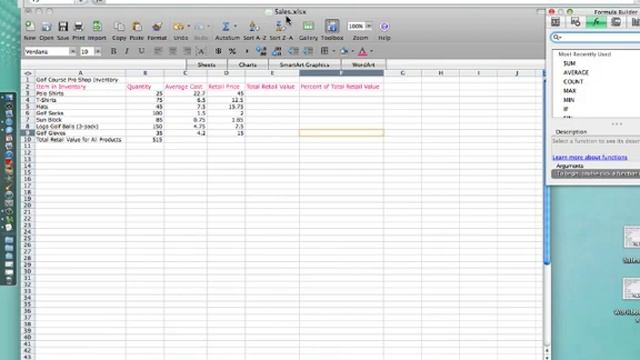Open the Font Color dropdown arrow
Viewport: 640px width, 360px height.
(371, 51)
